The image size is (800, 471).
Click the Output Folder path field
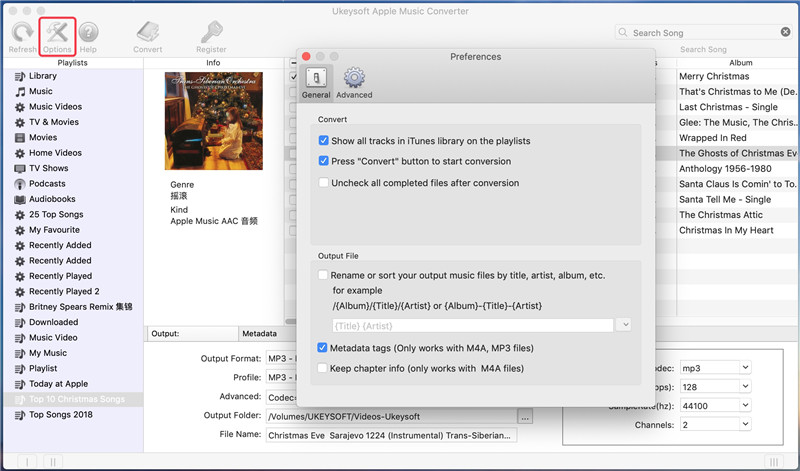[x=391, y=416]
